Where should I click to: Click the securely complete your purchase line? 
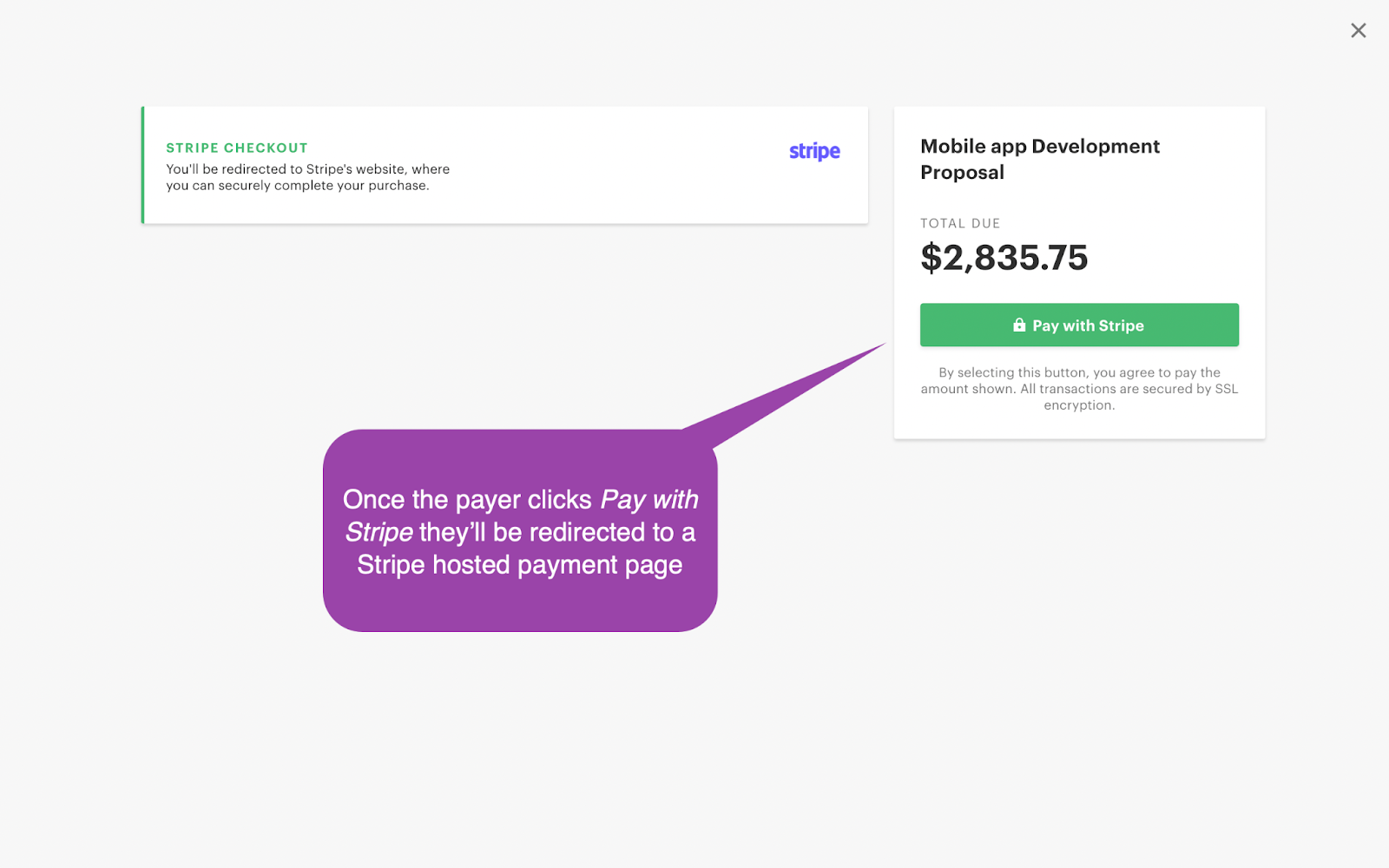(x=298, y=186)
